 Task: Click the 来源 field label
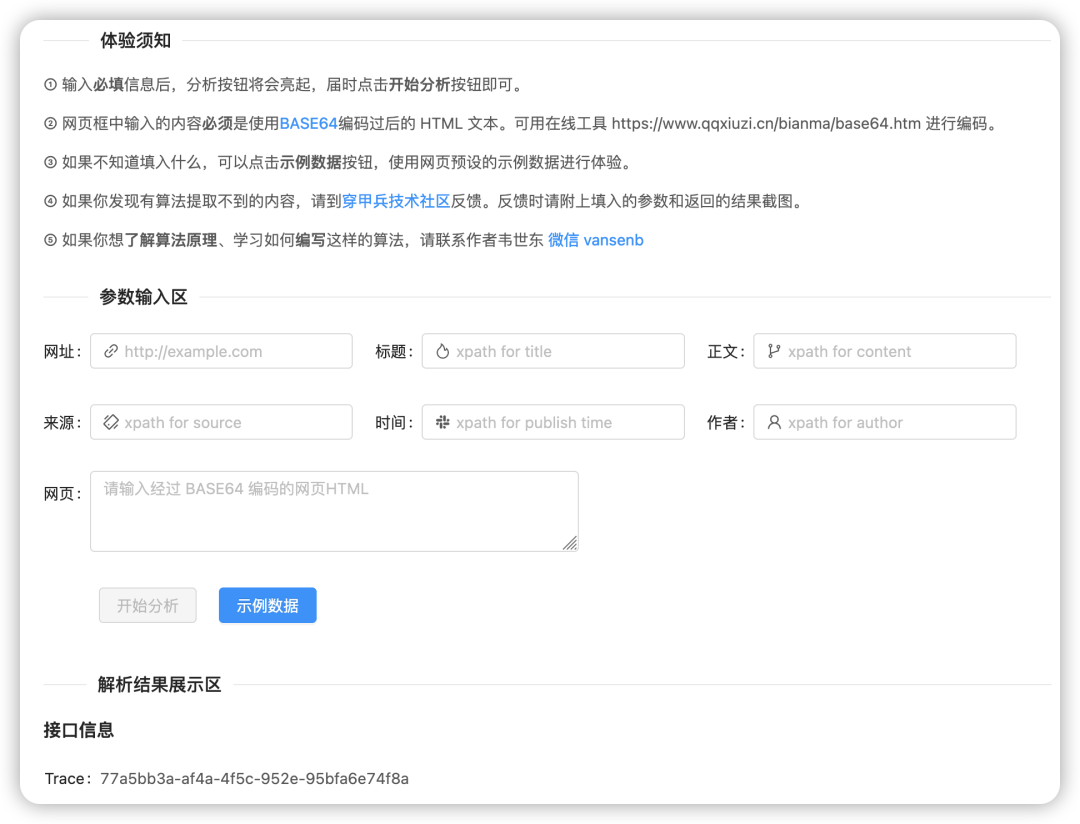(x=62, y=422)
